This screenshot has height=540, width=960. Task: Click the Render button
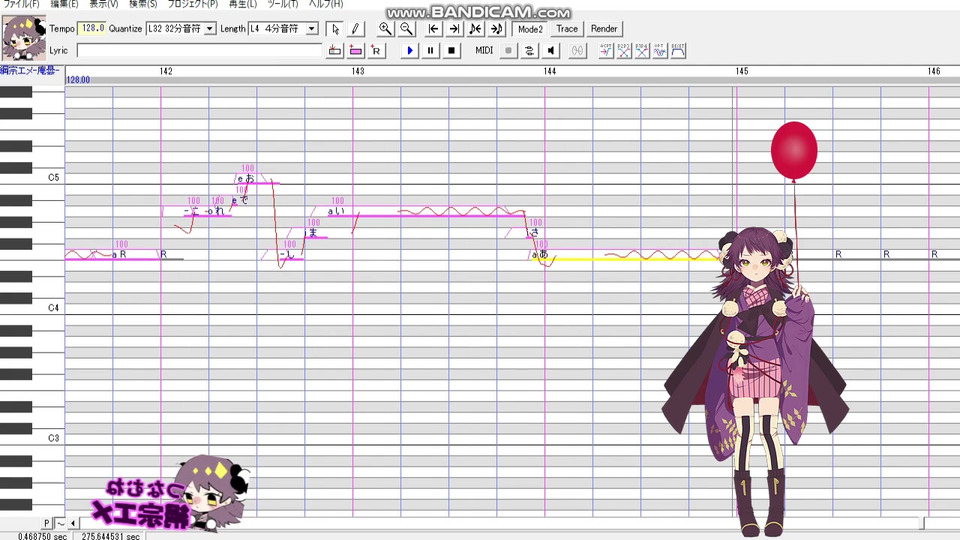tap(604, 29)
